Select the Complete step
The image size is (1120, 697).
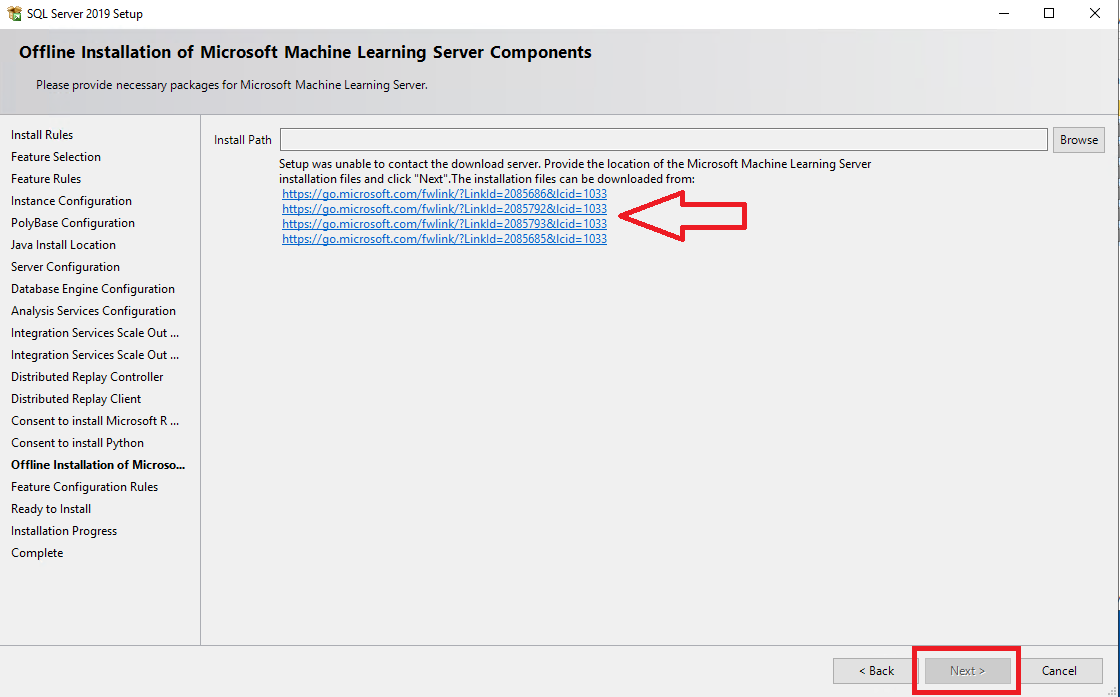click(x=37, y=553)
